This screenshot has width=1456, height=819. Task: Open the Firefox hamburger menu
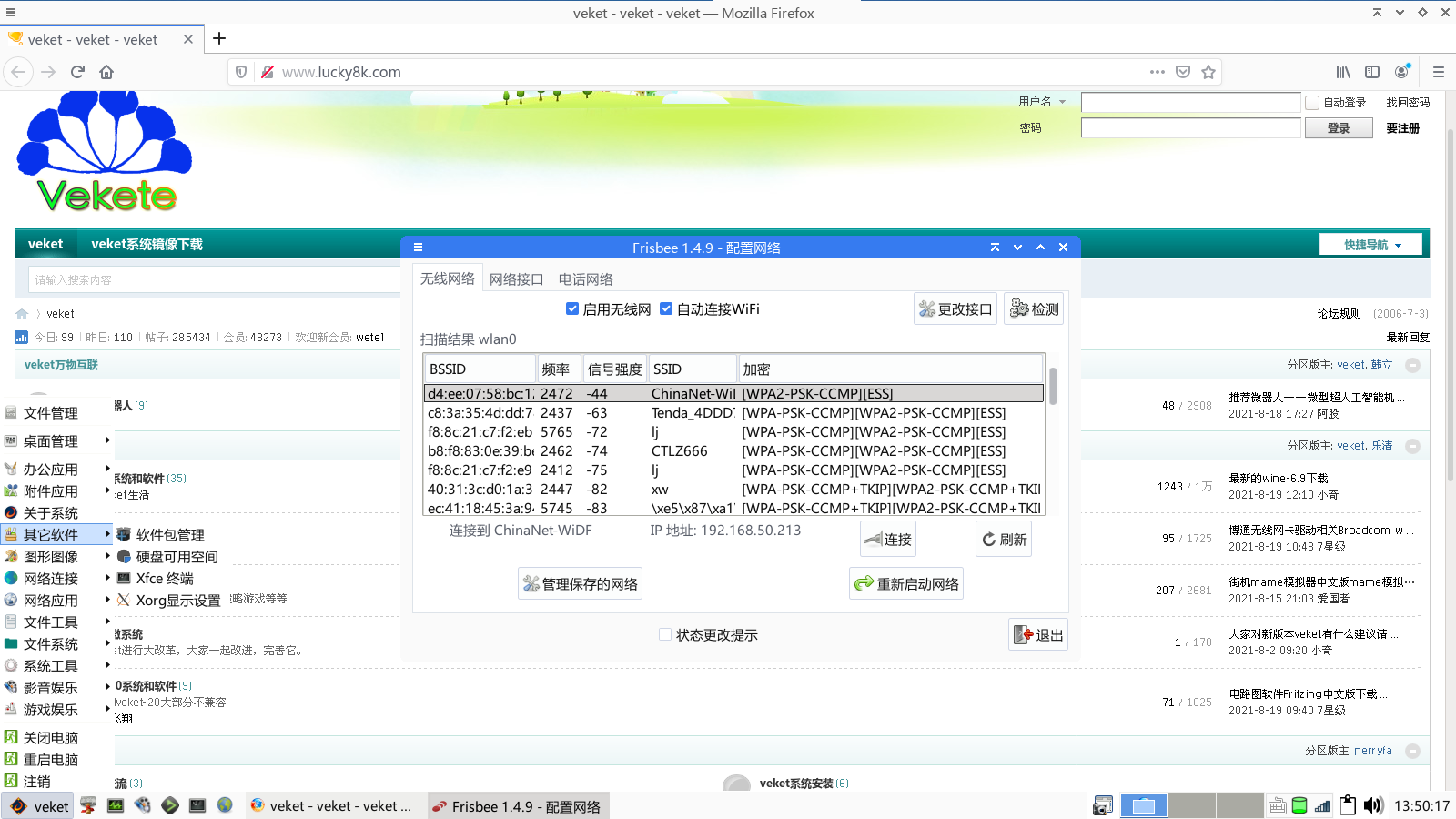click(x=1439, y=72)
